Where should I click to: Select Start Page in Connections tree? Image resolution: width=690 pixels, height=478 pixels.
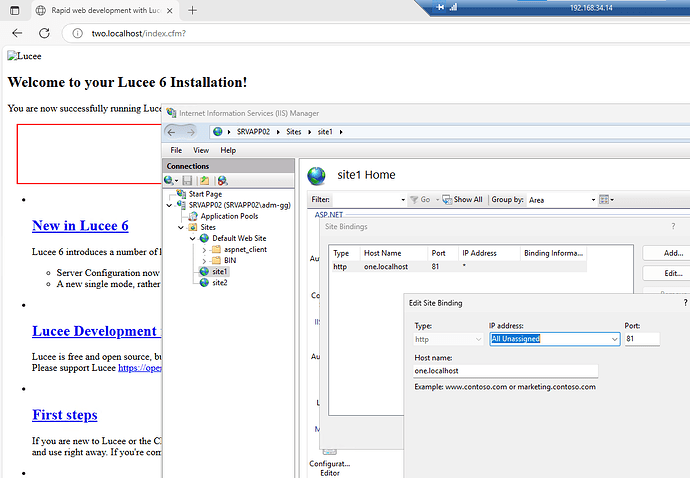point(205,194)
